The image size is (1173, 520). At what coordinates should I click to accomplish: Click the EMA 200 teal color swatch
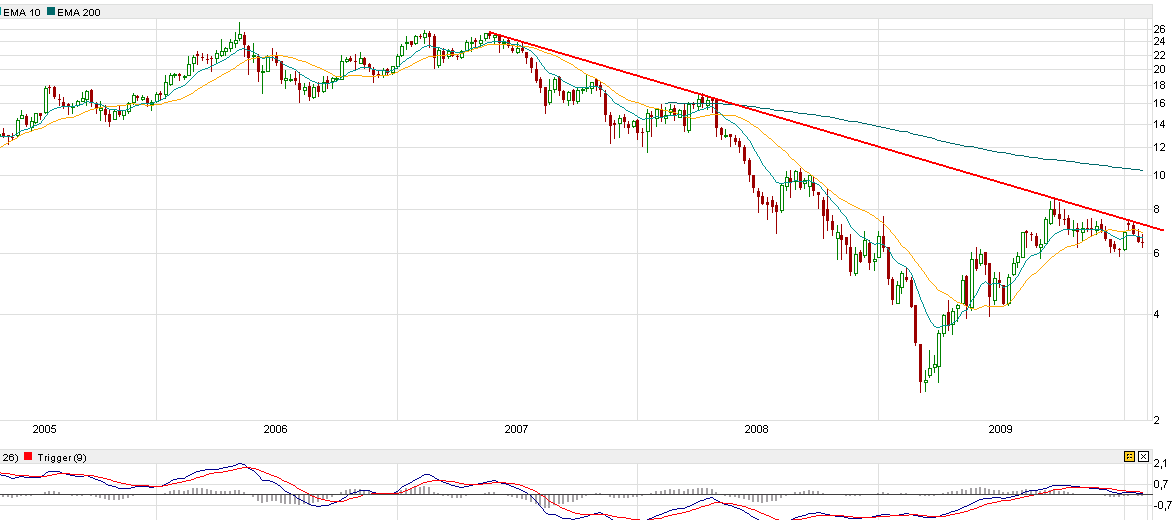point(50,11)
